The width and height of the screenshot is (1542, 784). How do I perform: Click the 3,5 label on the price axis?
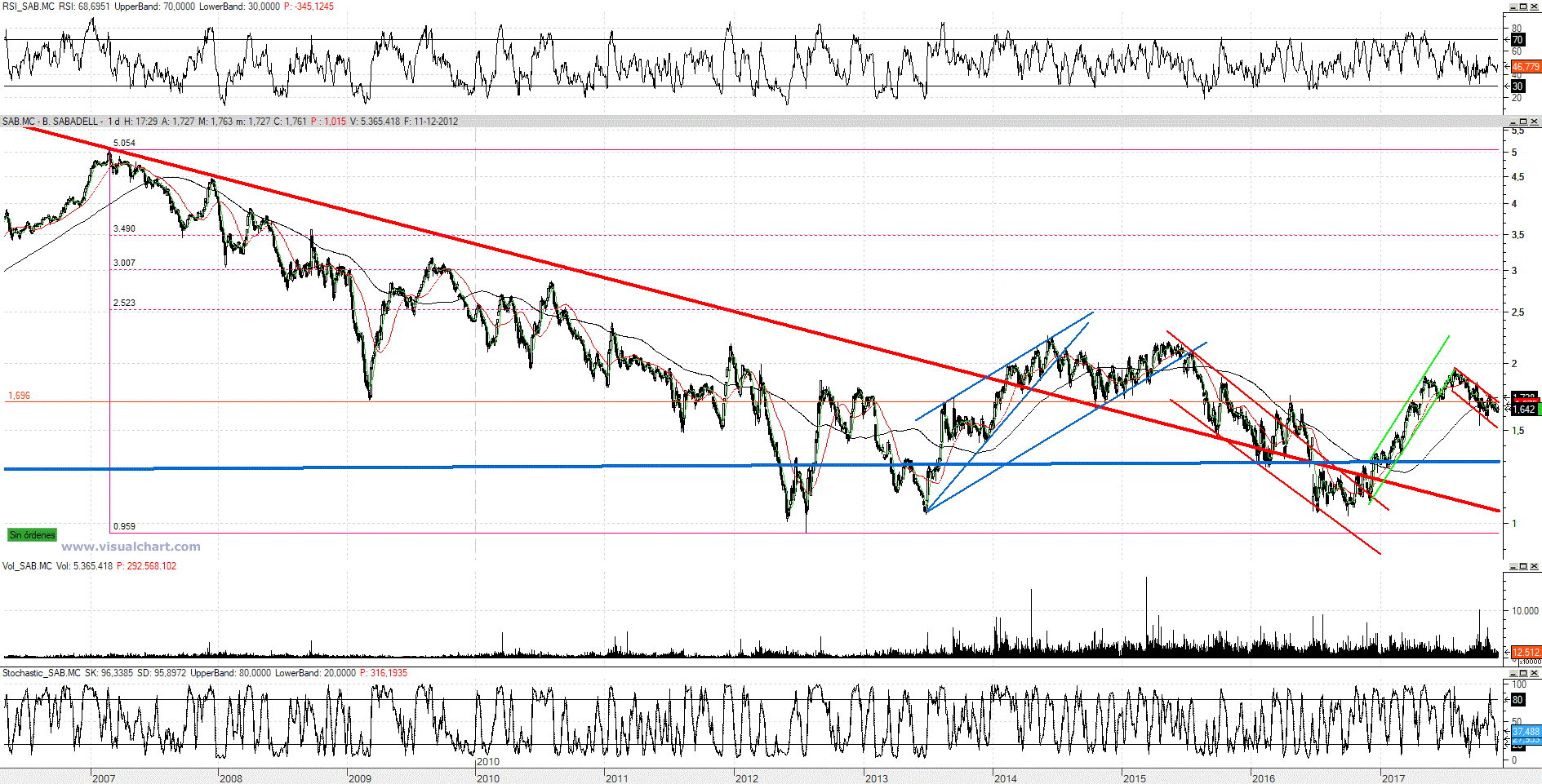[1518, 235]
